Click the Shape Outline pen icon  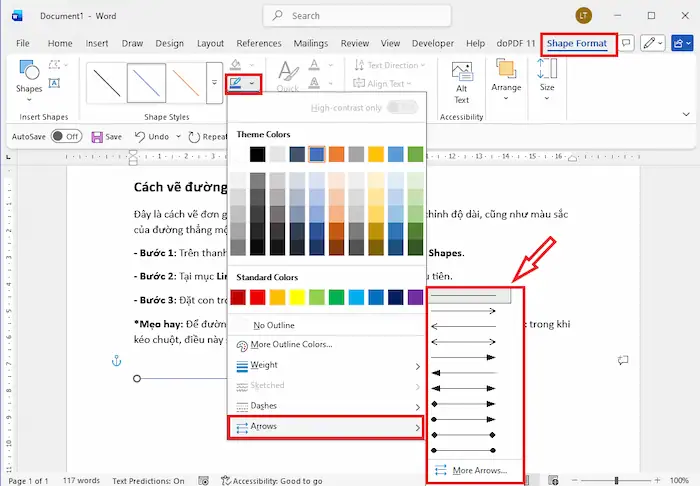236,82
